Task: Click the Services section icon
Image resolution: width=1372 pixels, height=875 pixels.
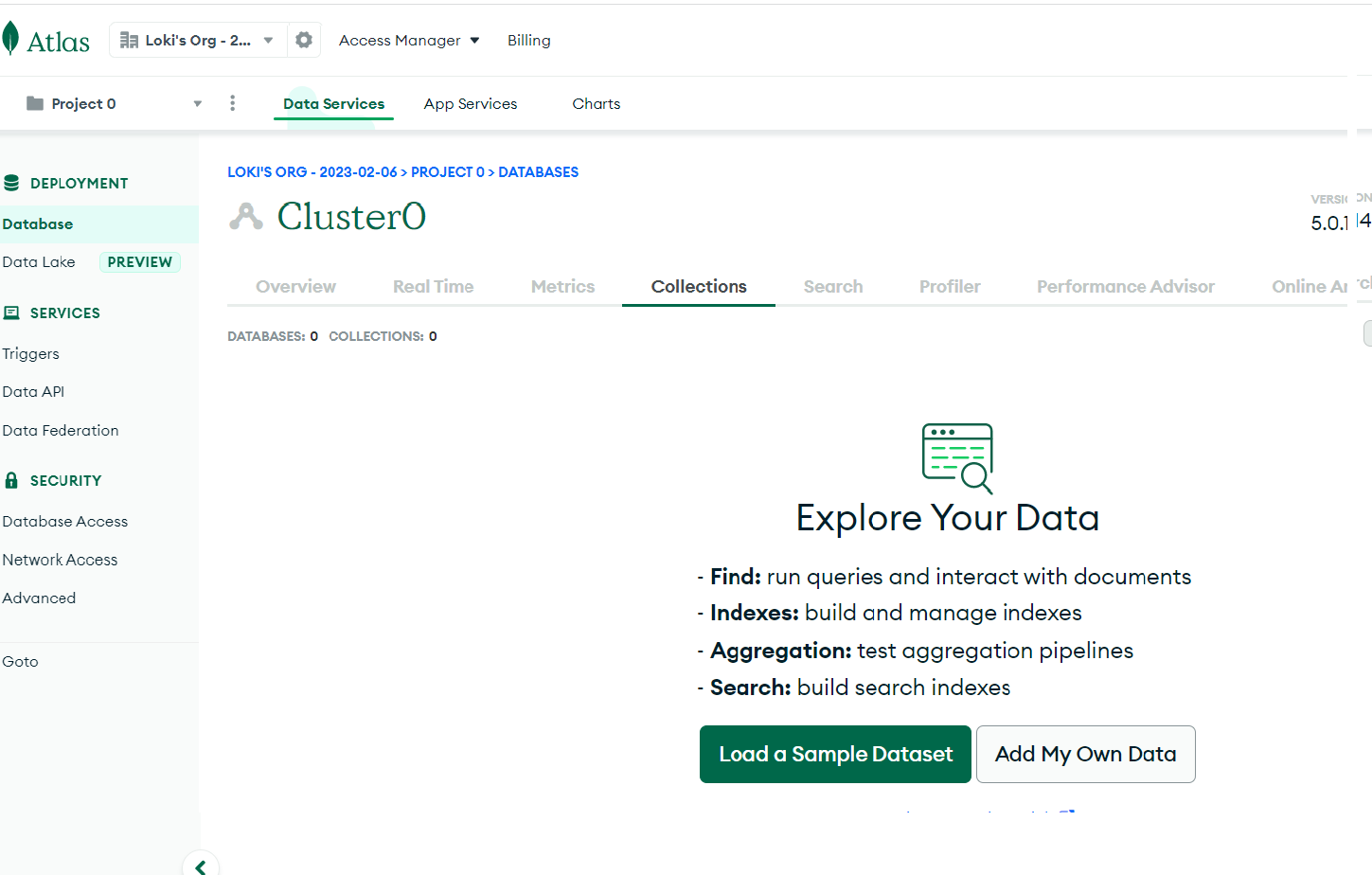Action: click(11, 312)
